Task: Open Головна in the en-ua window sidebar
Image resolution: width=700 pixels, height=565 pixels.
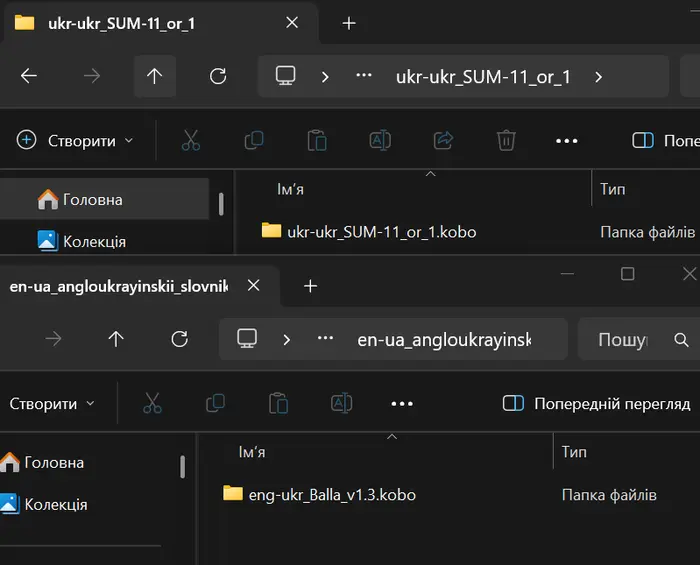Action: [x=42, y=462]
